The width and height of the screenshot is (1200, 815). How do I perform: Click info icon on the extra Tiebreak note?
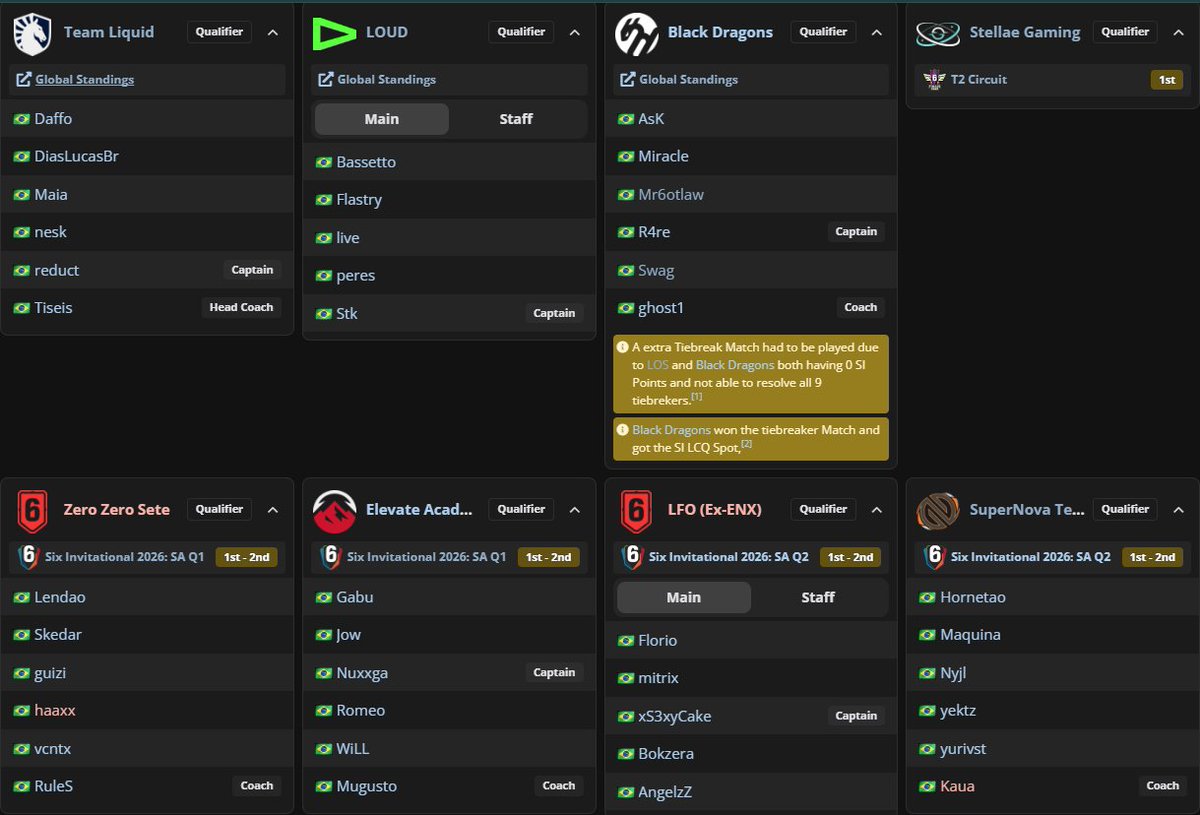623,348
